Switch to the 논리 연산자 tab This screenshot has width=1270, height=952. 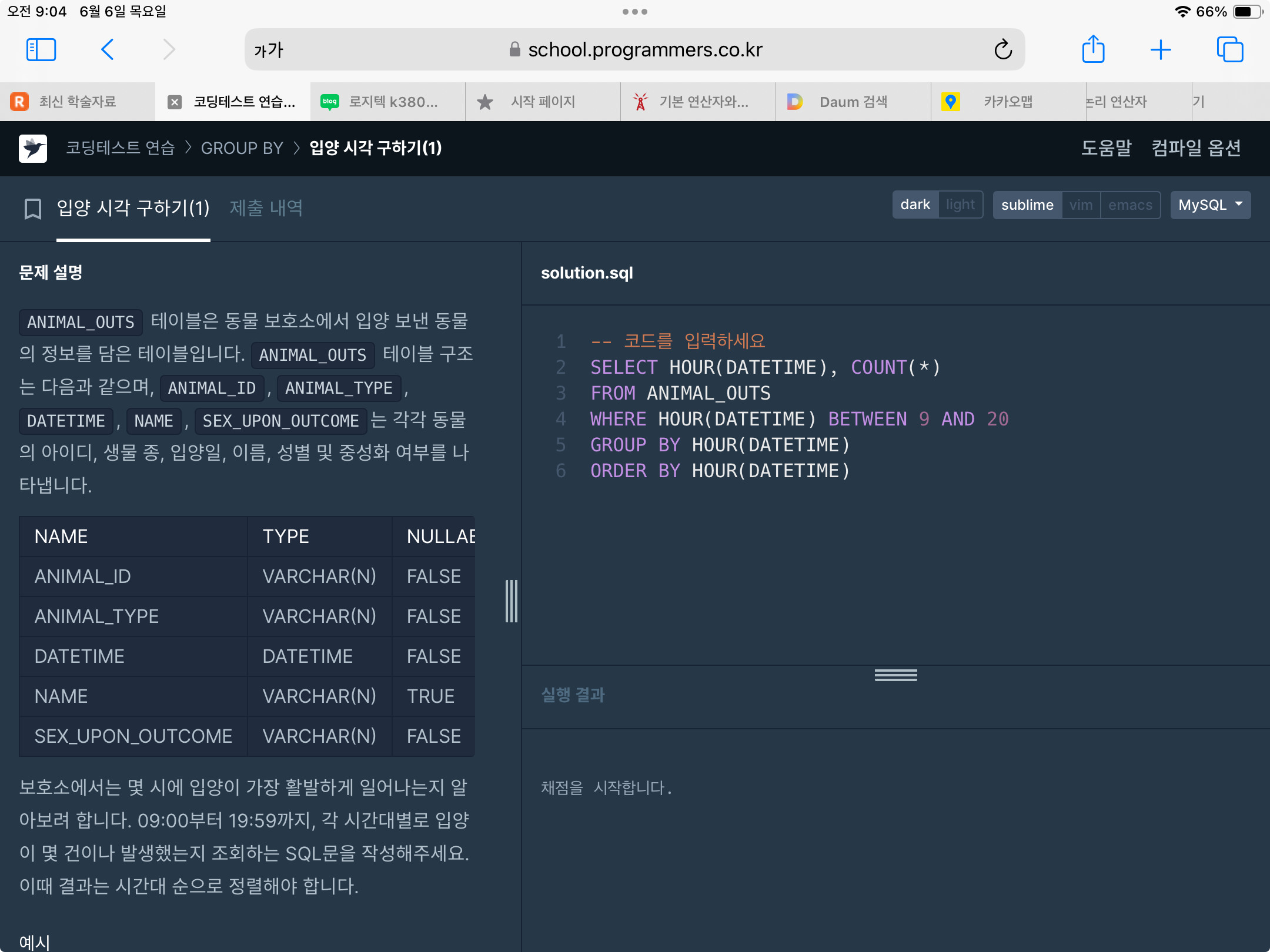coord(1139,102)
